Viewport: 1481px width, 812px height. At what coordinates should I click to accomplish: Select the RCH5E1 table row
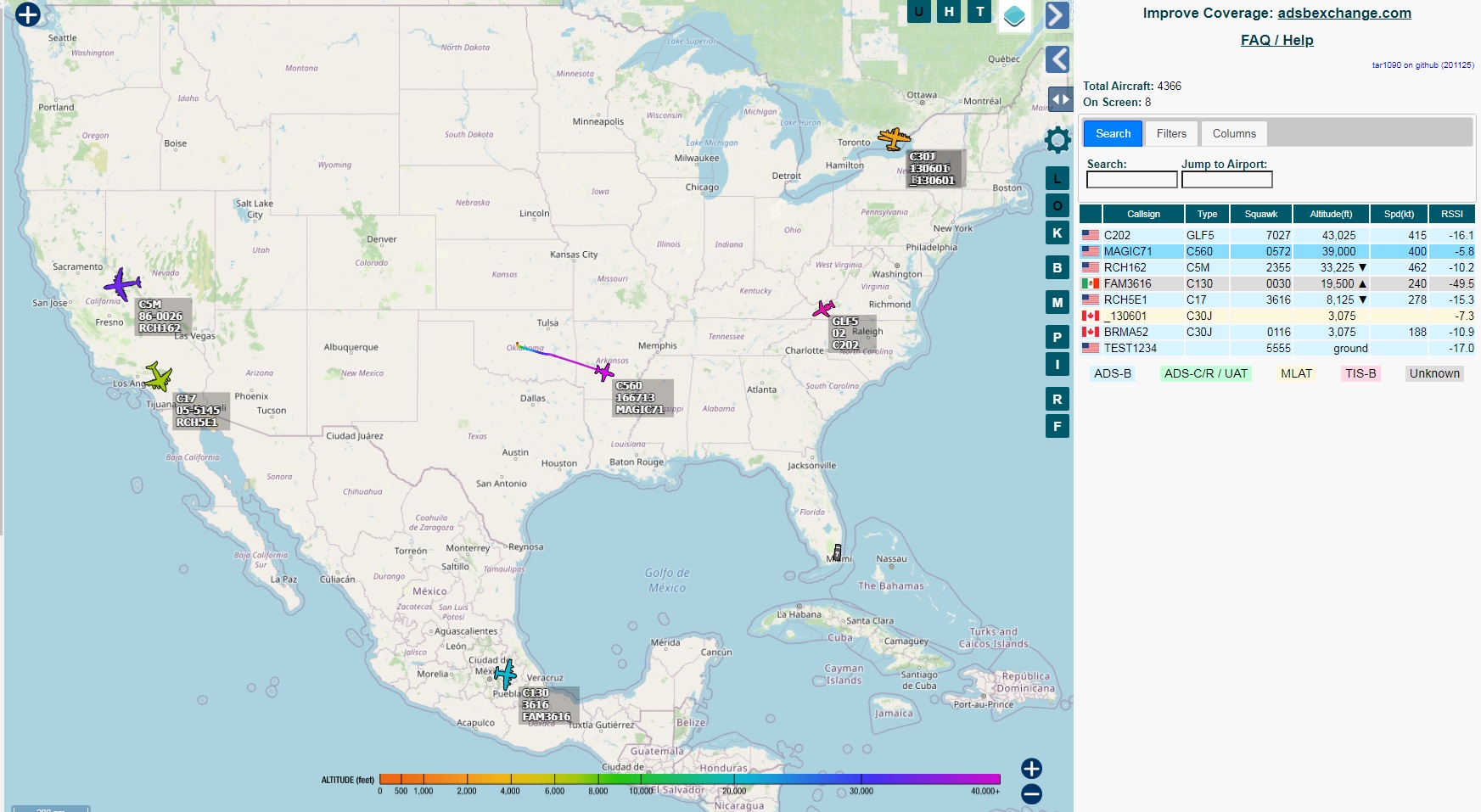pos(1277,300)
